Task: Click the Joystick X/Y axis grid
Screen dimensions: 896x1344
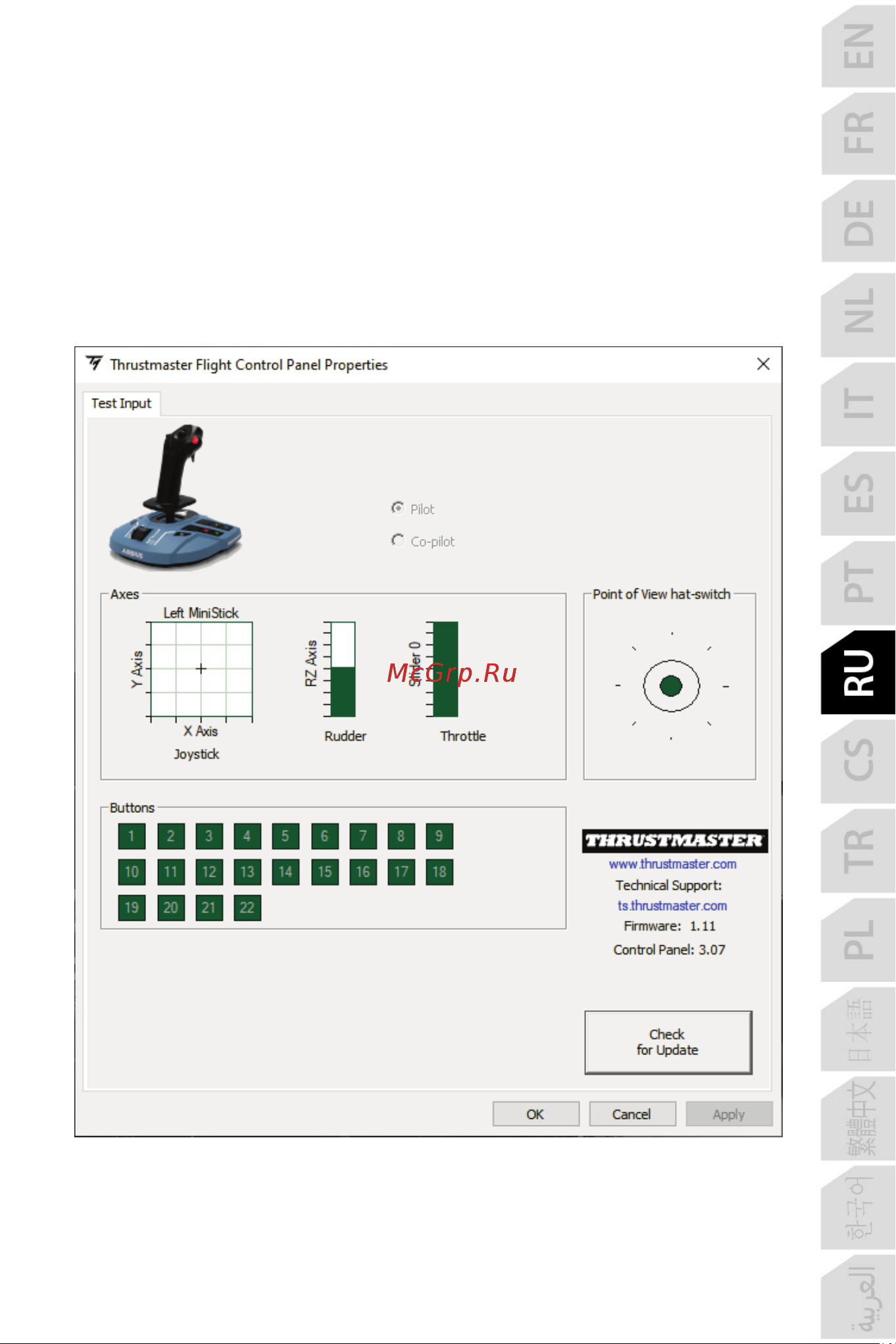Action: click(x=201, y=669)
